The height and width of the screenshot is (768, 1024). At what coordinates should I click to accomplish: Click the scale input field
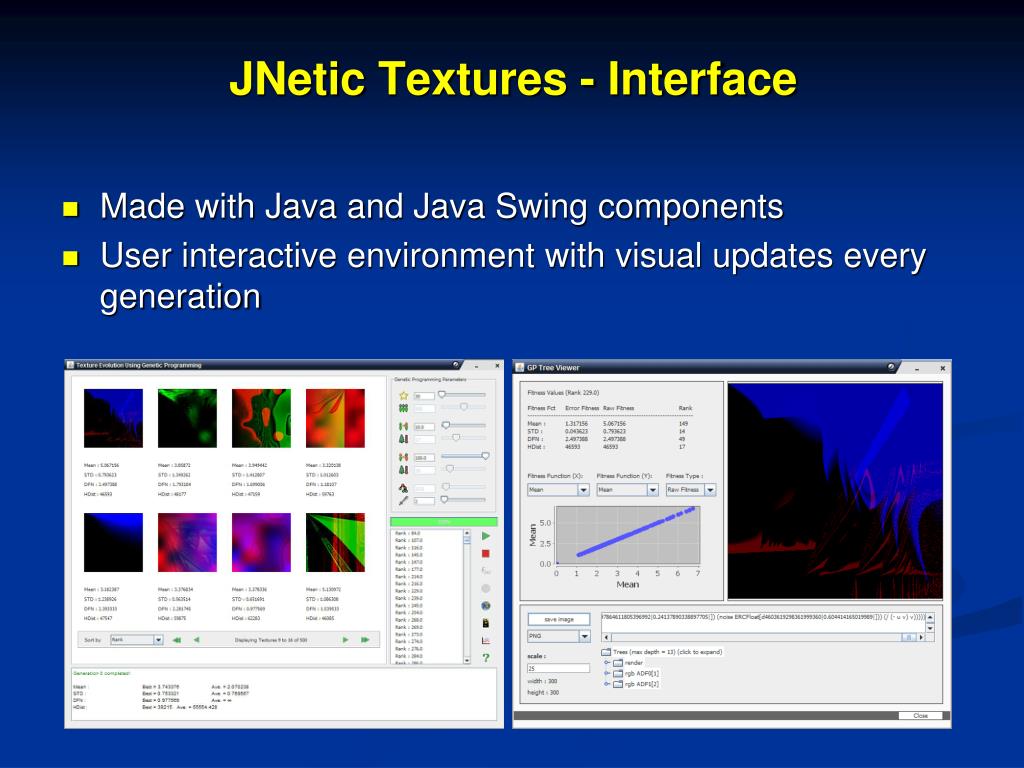pyautogui.click(x=558, y=669)
